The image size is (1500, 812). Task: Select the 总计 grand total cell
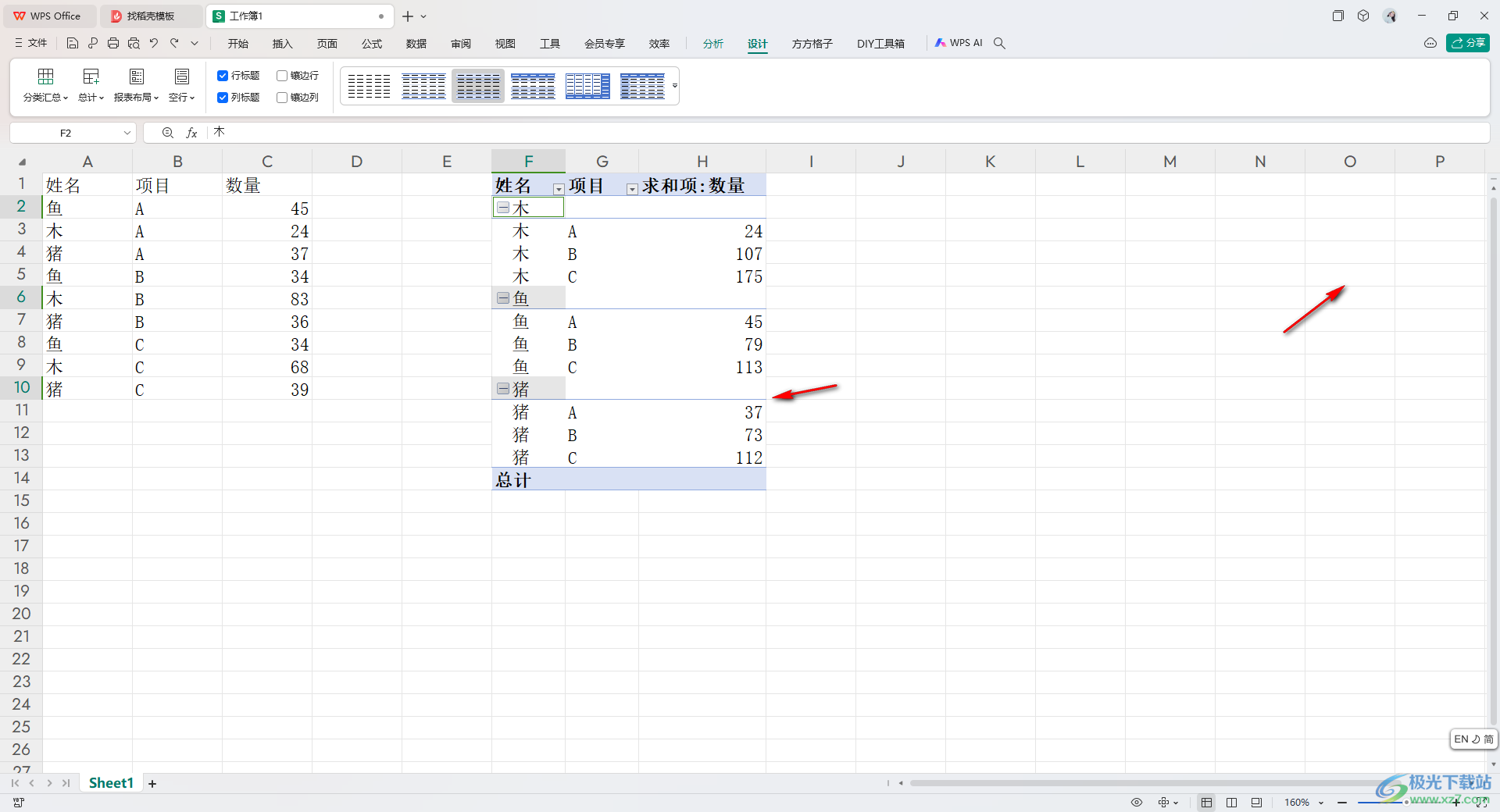click(528, 479)
